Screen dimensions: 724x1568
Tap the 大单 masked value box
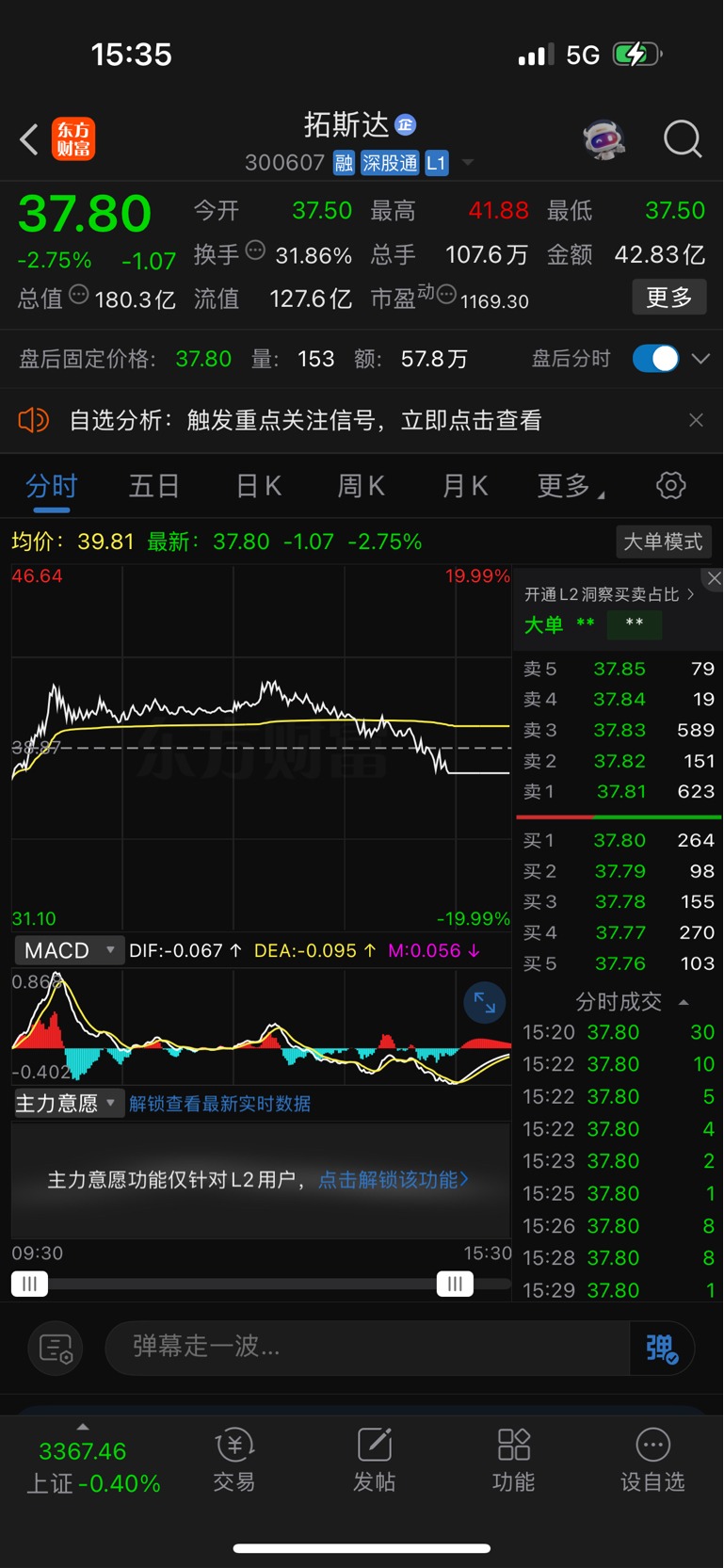point(635,624)
